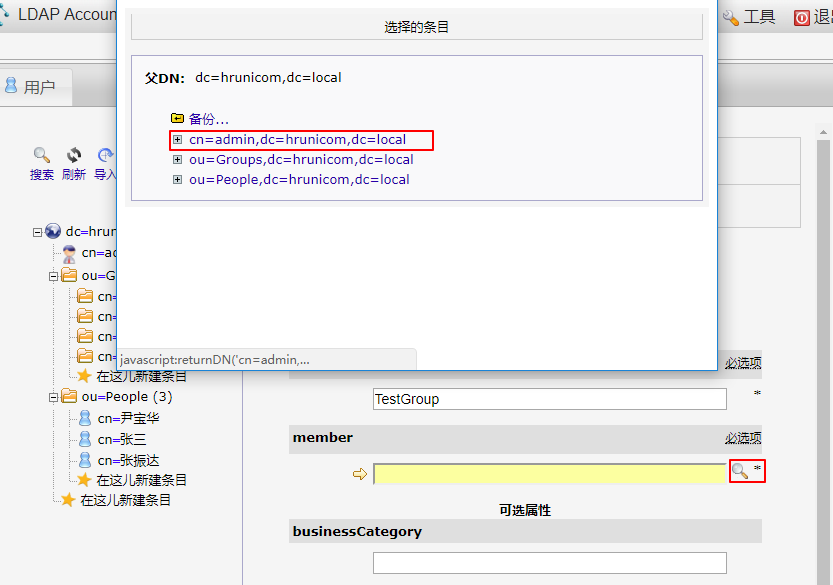Screen dimensions: 833x585
Task: Select ou=People,dc=hrunicom,dc=local link
Action: (x=299, y=180)
